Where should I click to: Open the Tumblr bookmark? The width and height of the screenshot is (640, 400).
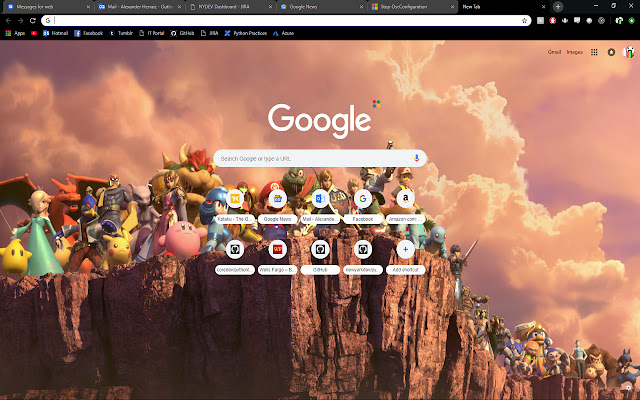point(121,33)
